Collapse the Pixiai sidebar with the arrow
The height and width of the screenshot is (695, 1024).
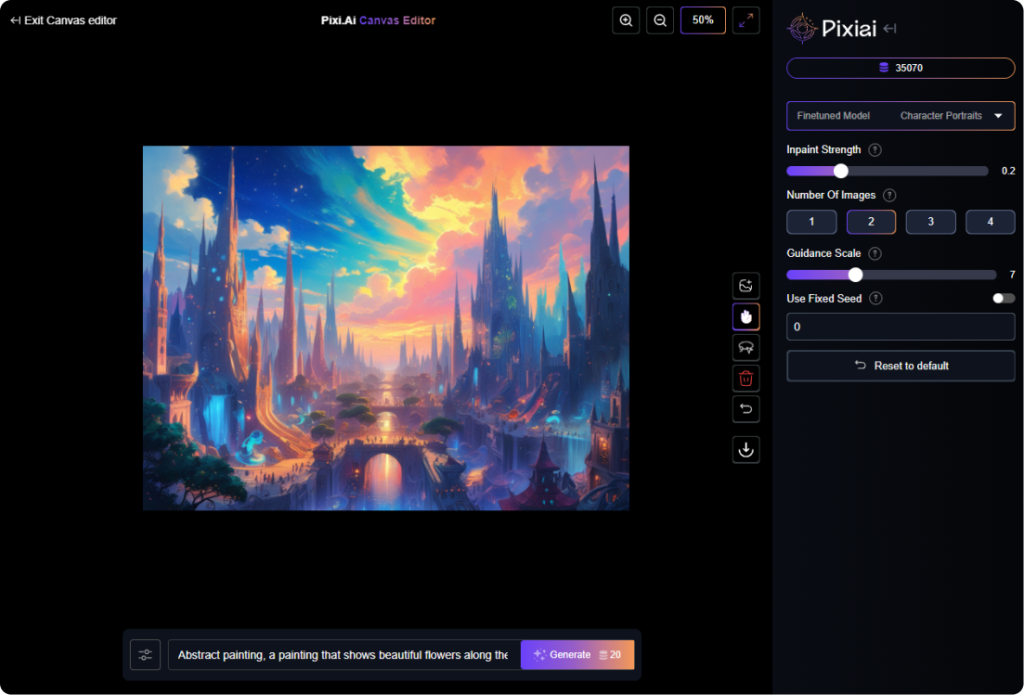pos(890,28)
